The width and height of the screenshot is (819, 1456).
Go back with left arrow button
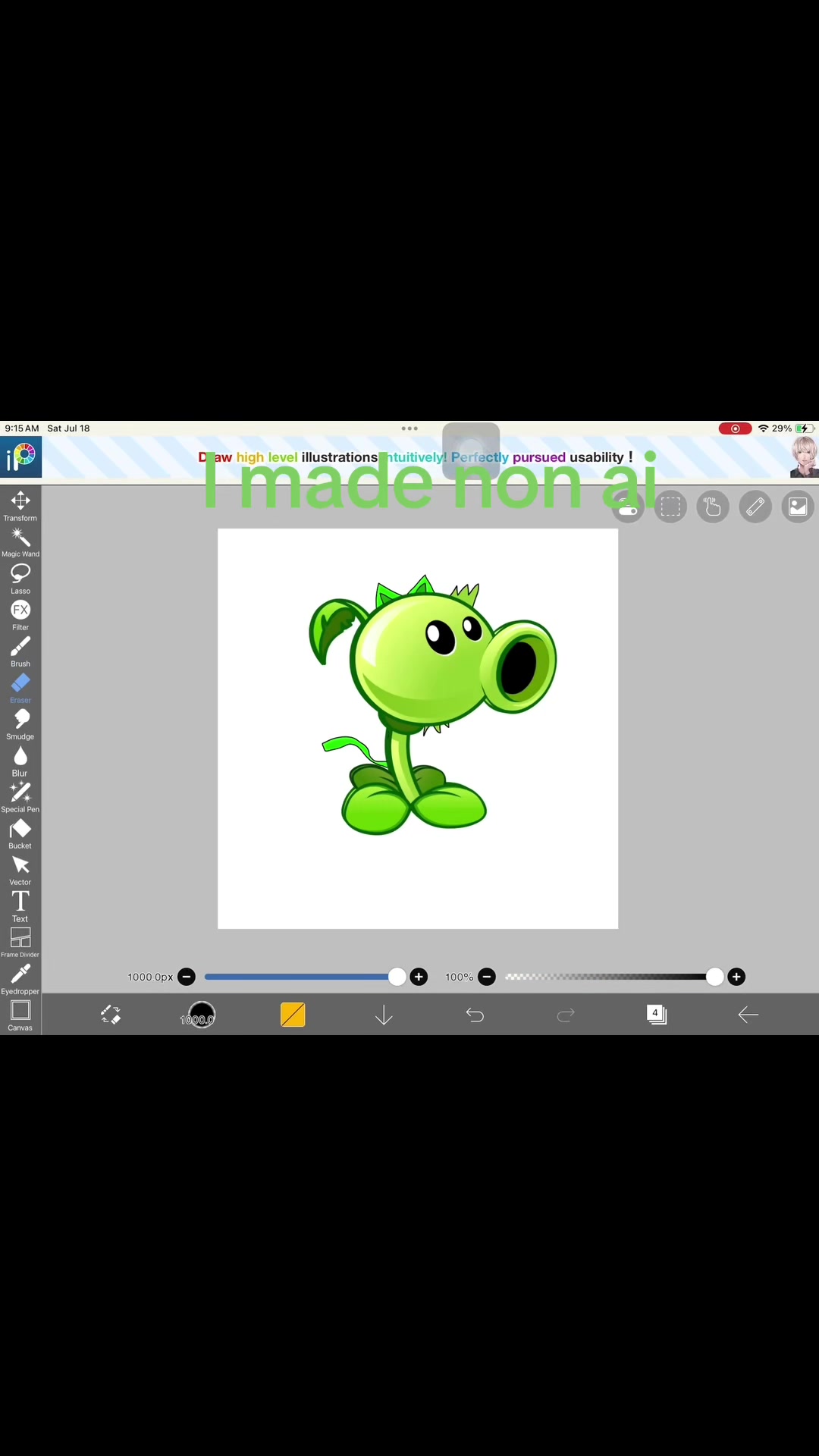748,1015
